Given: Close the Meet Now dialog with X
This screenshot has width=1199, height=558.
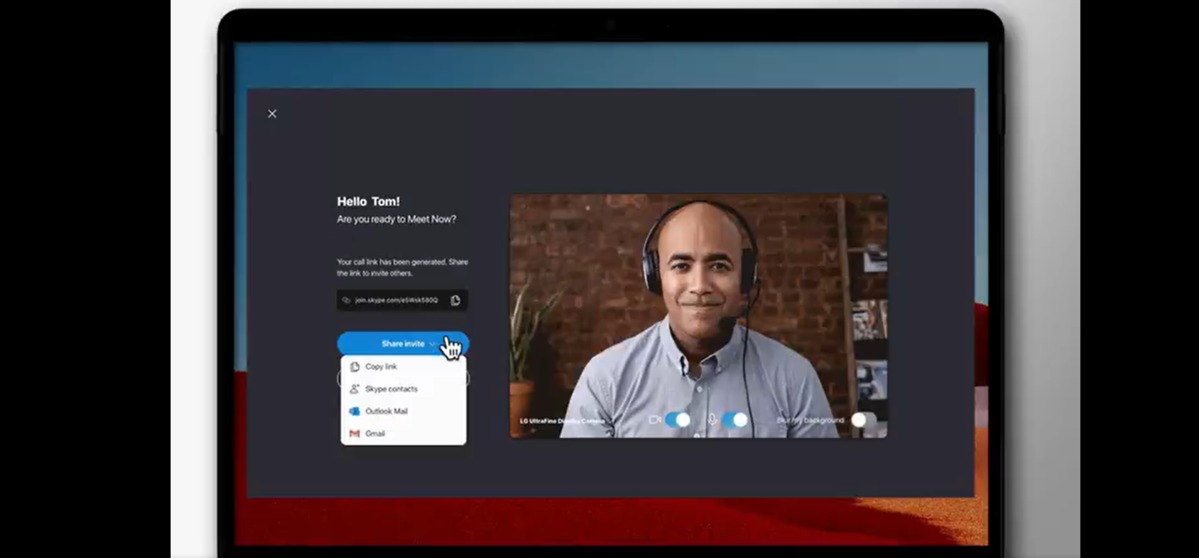Looking at the screenshot, I should [x=272, y=114].
